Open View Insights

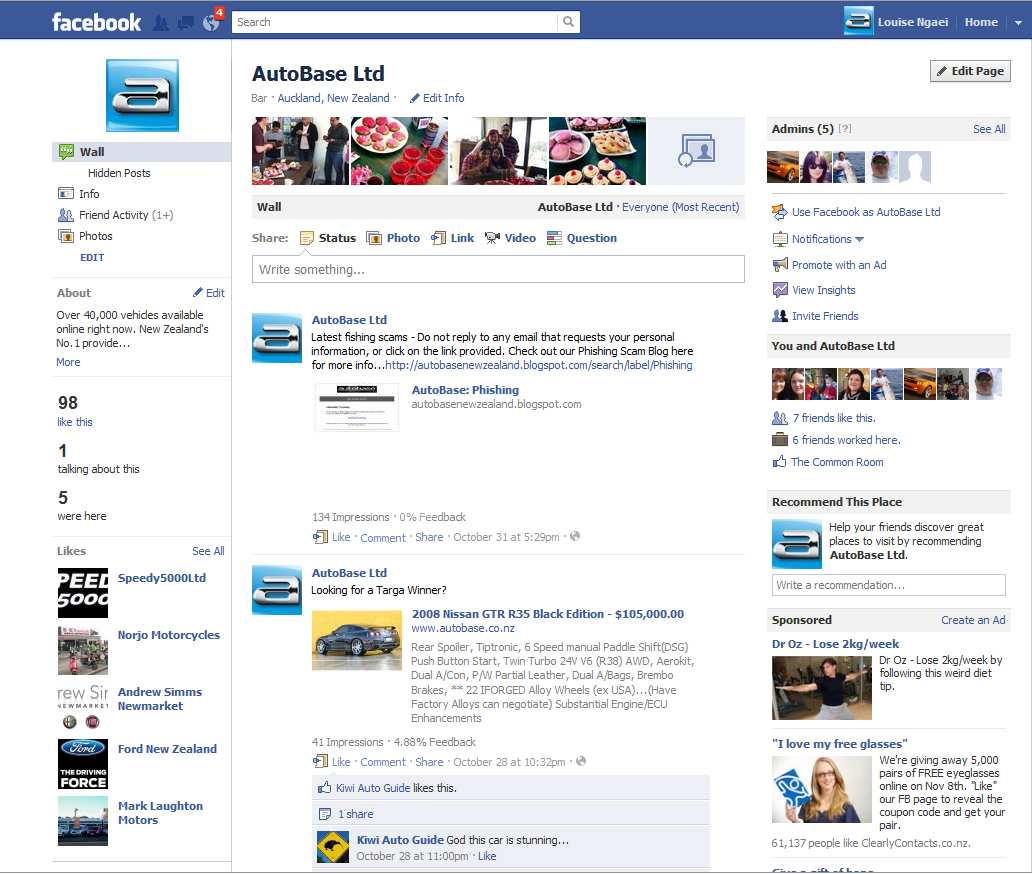point(823,290)
